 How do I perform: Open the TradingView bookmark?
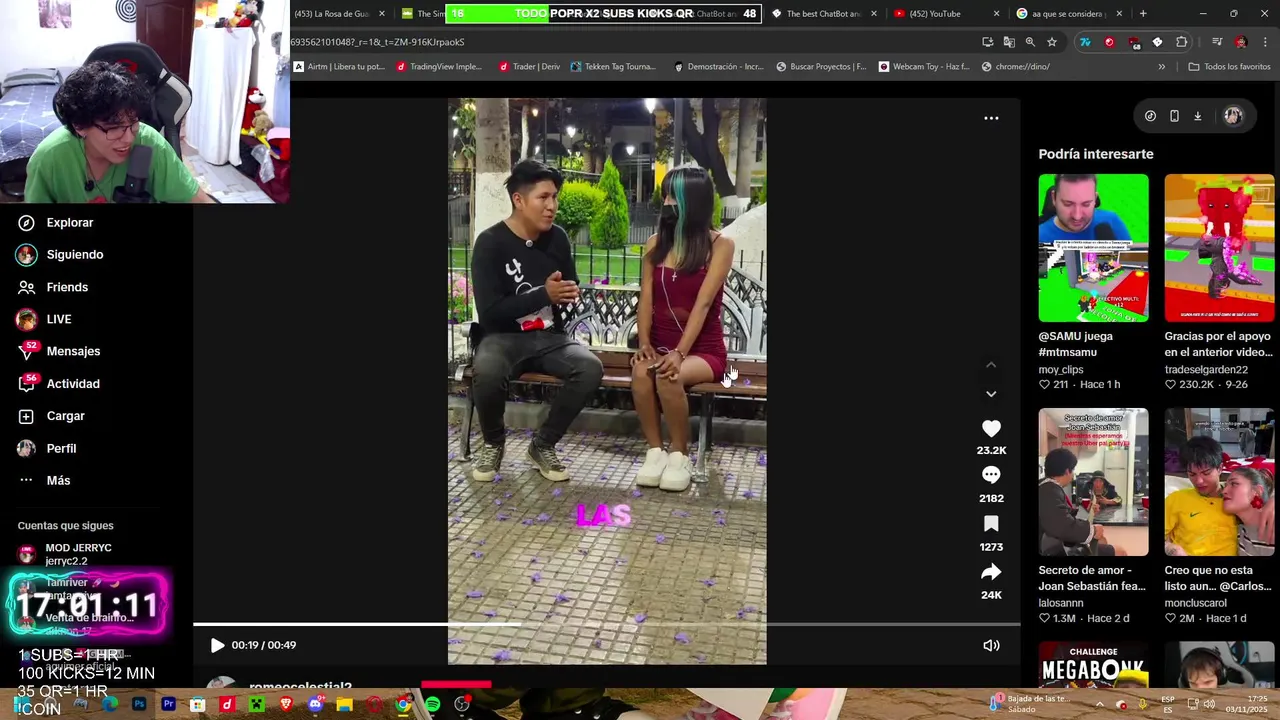[439, 67]
